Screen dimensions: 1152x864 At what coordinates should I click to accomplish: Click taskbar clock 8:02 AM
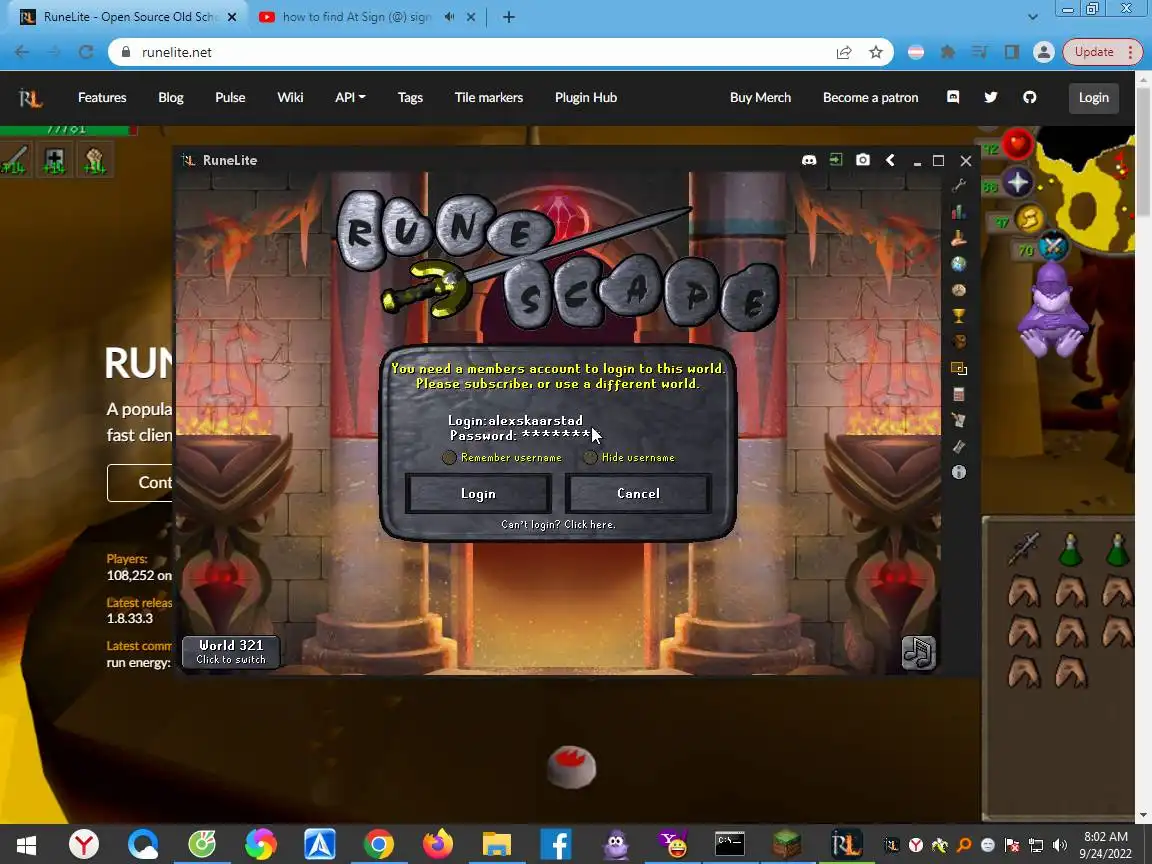tap(1106, 845)
